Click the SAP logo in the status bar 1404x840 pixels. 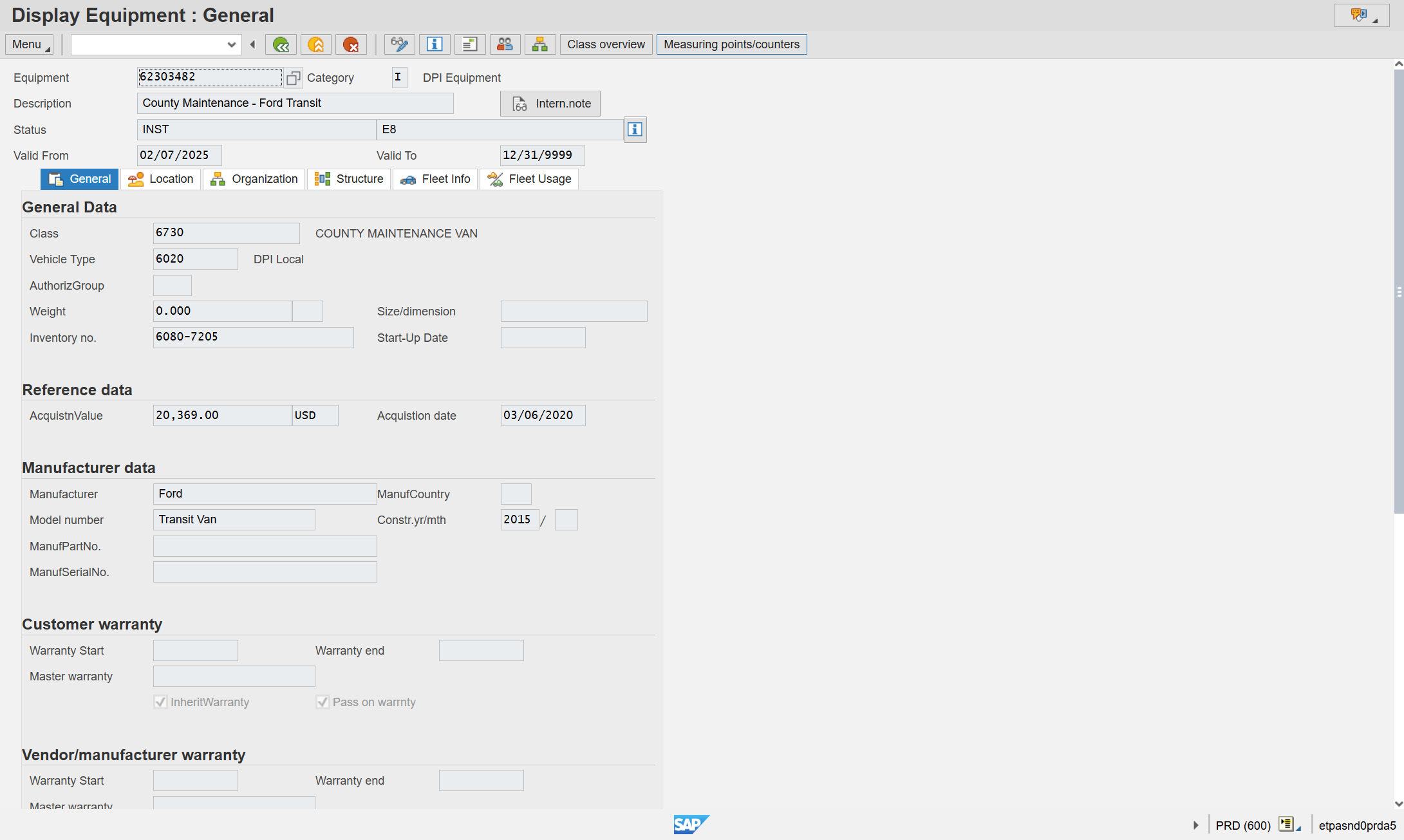(691, 824)
